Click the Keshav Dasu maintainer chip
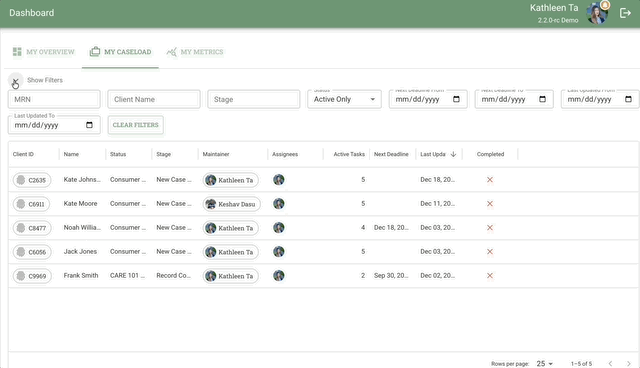This screenshot has width=640, height=368. [x=231, y=204]
